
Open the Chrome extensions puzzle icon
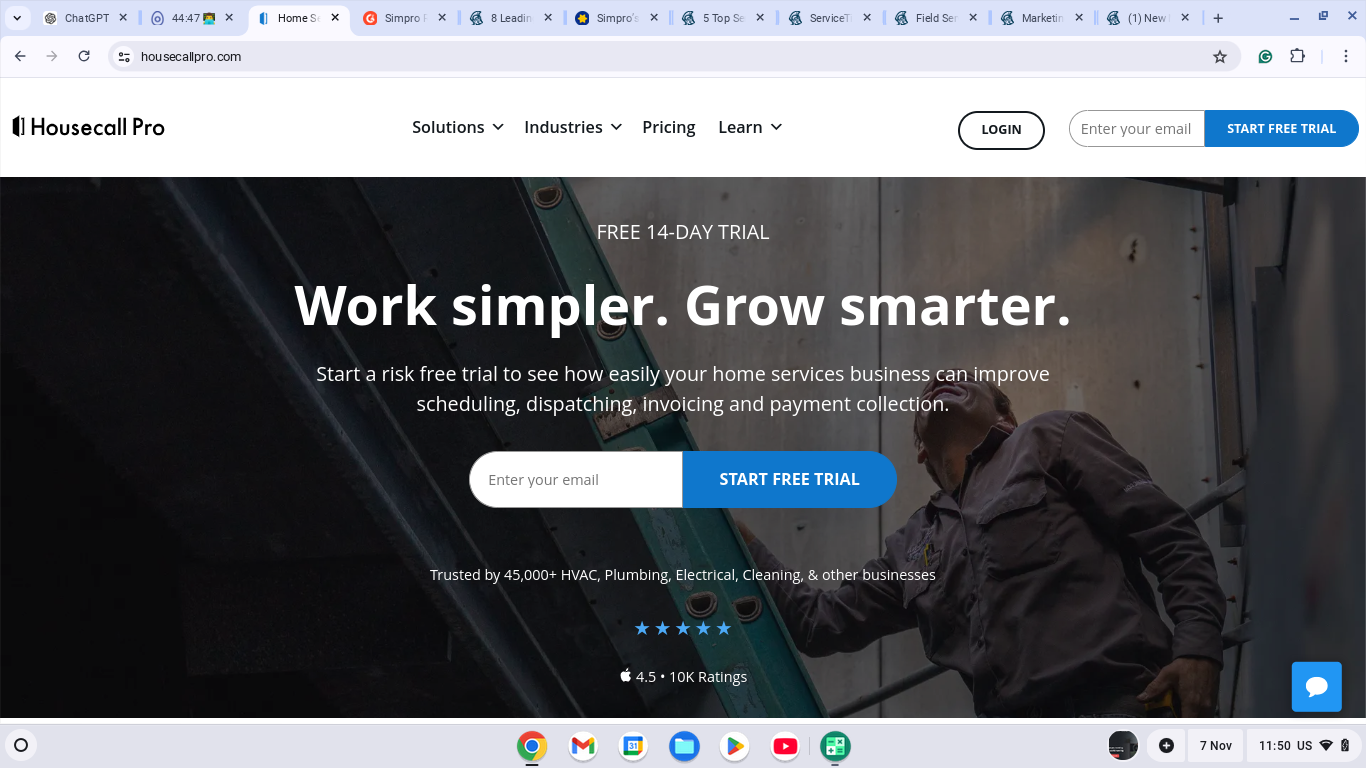point(1297,57)
